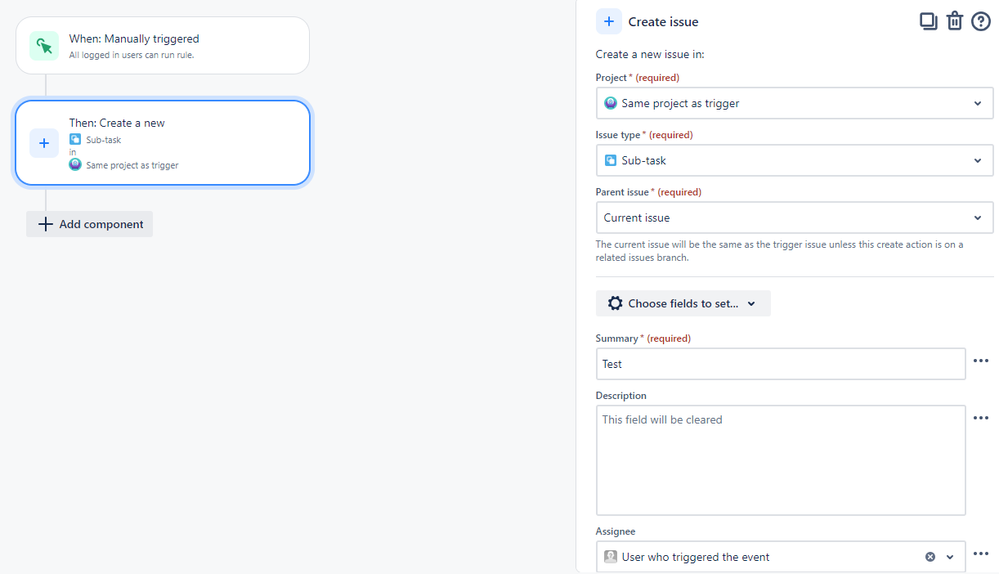This screenshot has height=574, width=999.
Task: Click the Create a new issue in: label
Action: coord(650,54)
